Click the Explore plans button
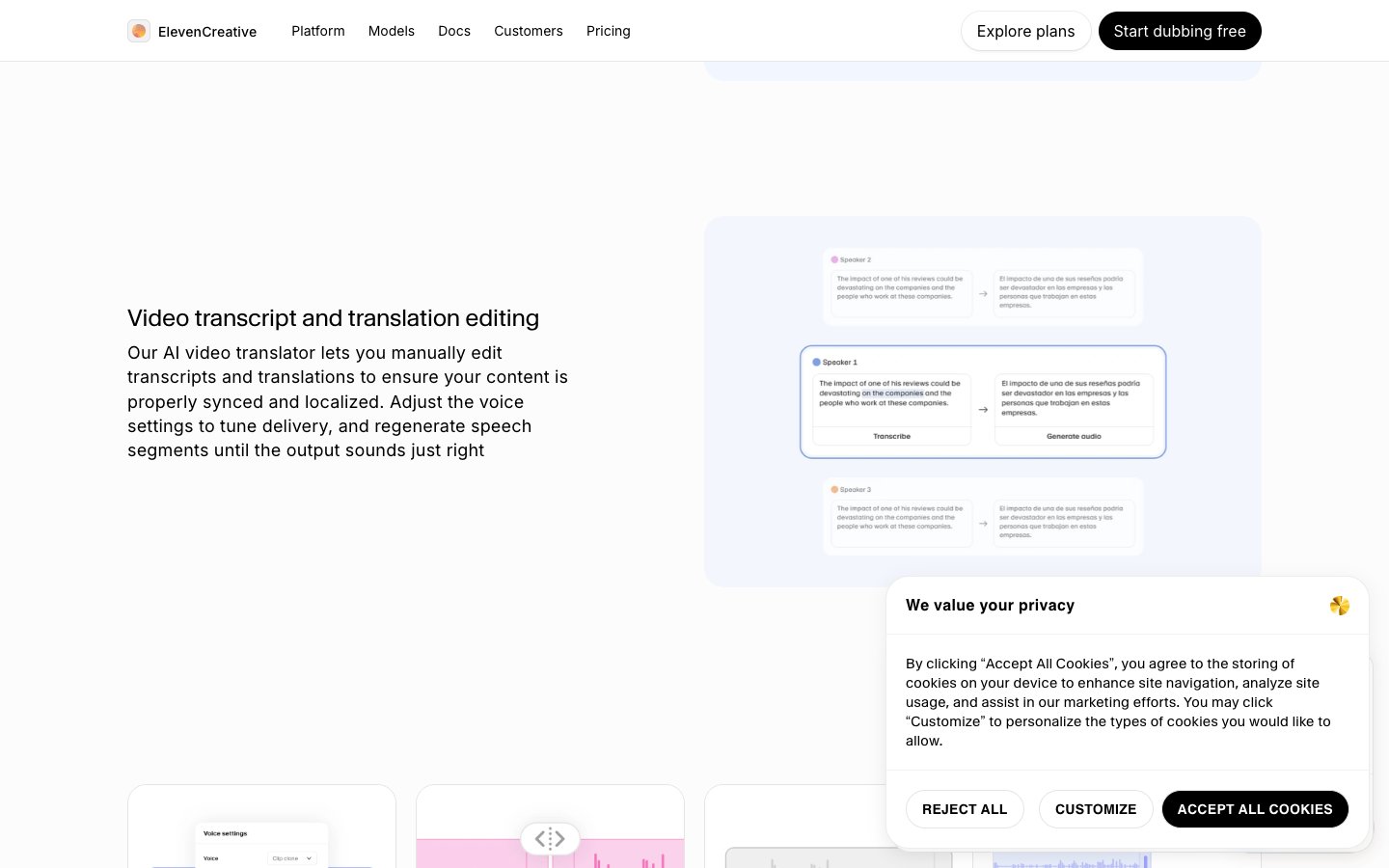This screenshot has height=868, width=1389. 1025,31
